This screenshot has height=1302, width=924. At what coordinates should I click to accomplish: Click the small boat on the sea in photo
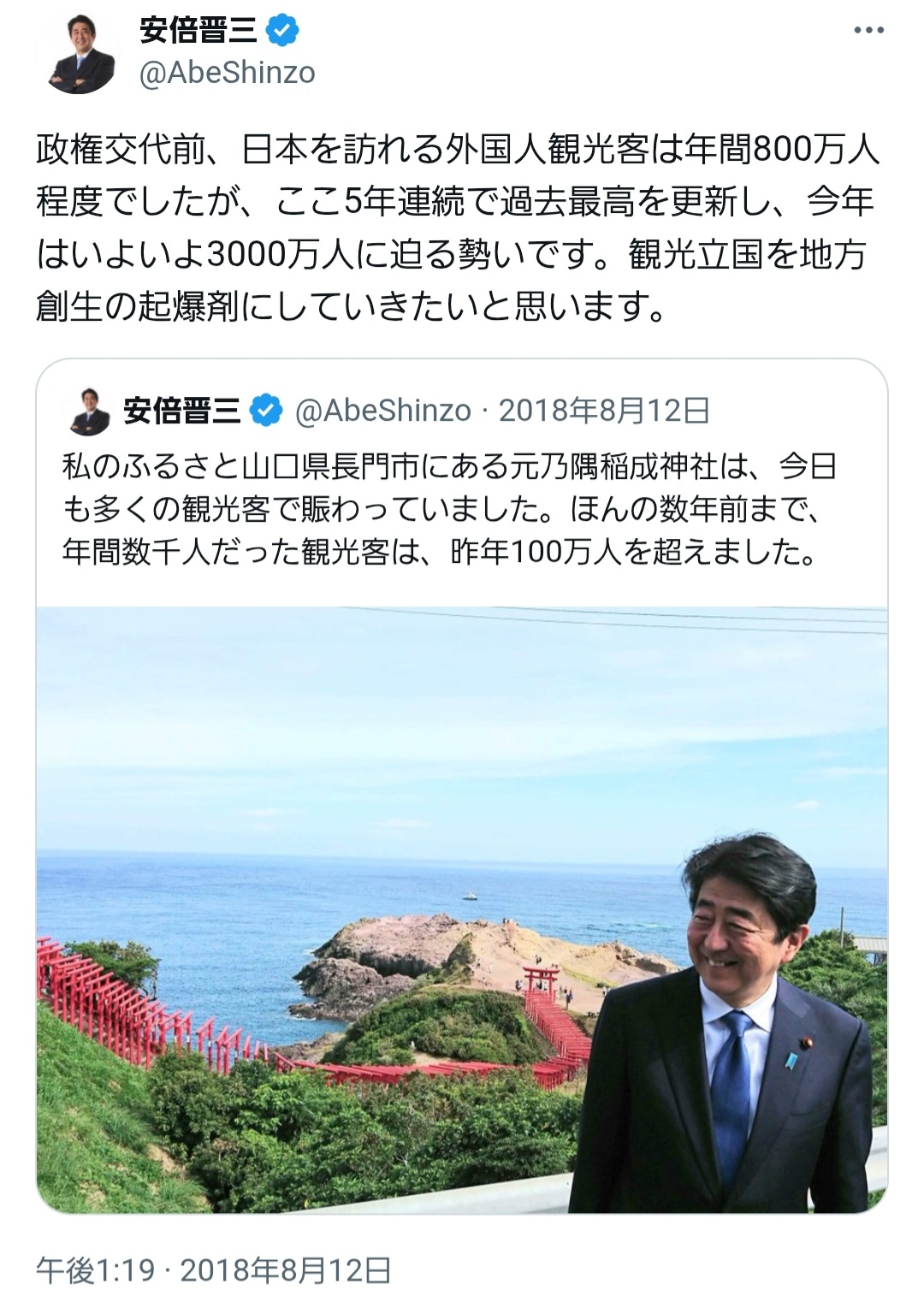(471, 897)
